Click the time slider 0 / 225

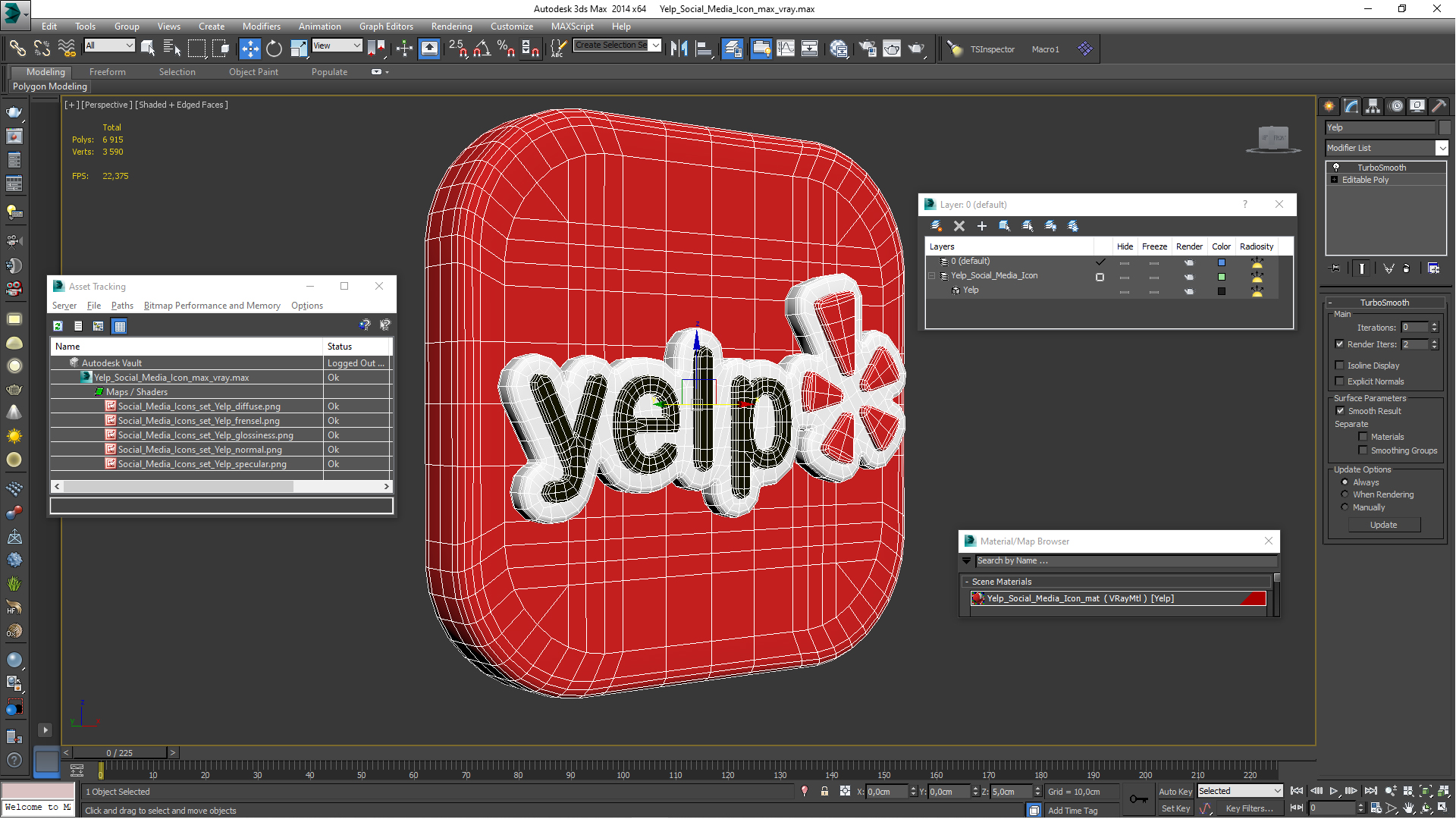pos(120,753)
